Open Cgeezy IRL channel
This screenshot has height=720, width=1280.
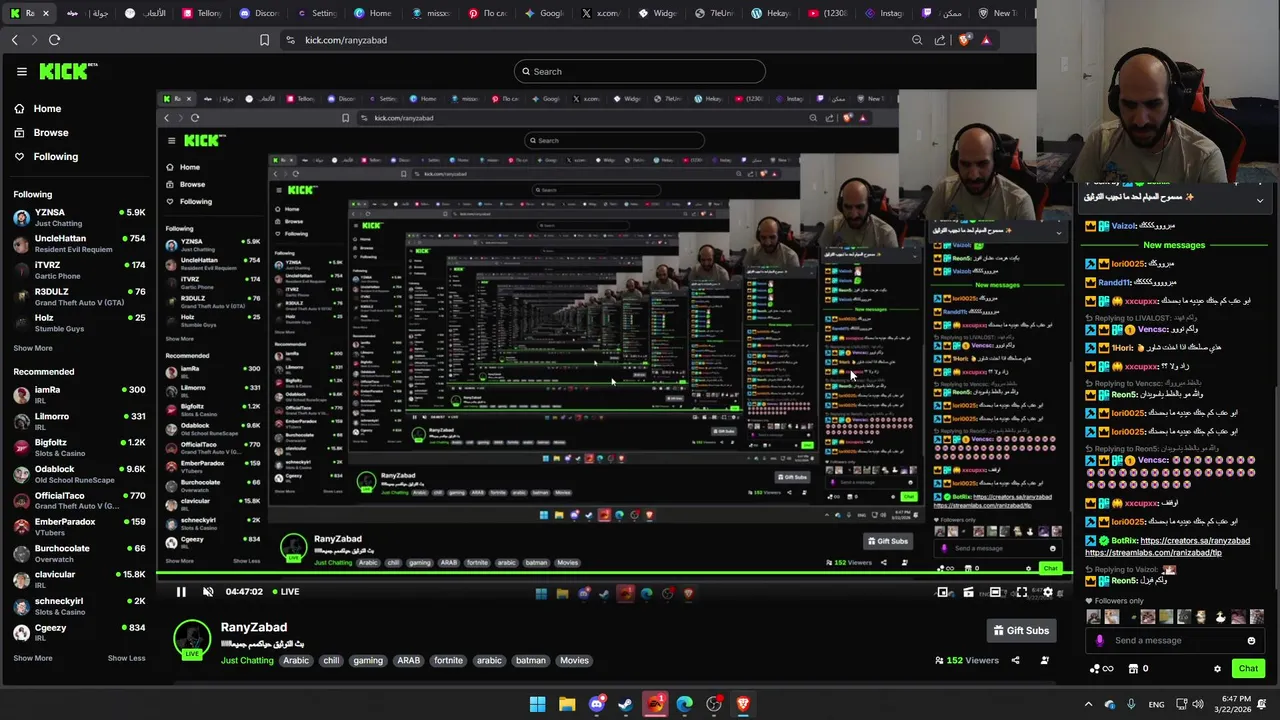coord(79,632)
